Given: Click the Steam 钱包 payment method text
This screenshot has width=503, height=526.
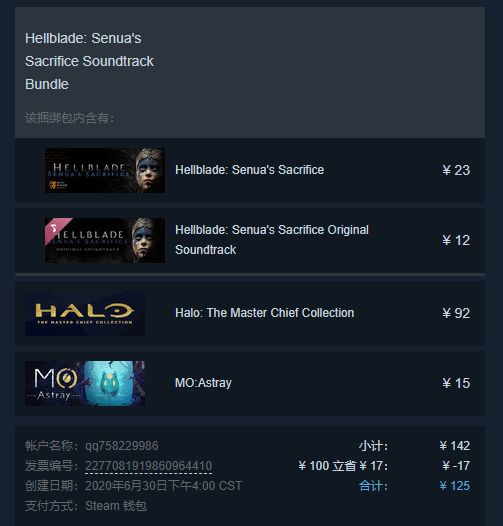Looking at the screenshot, I should [x=116, y=506].
